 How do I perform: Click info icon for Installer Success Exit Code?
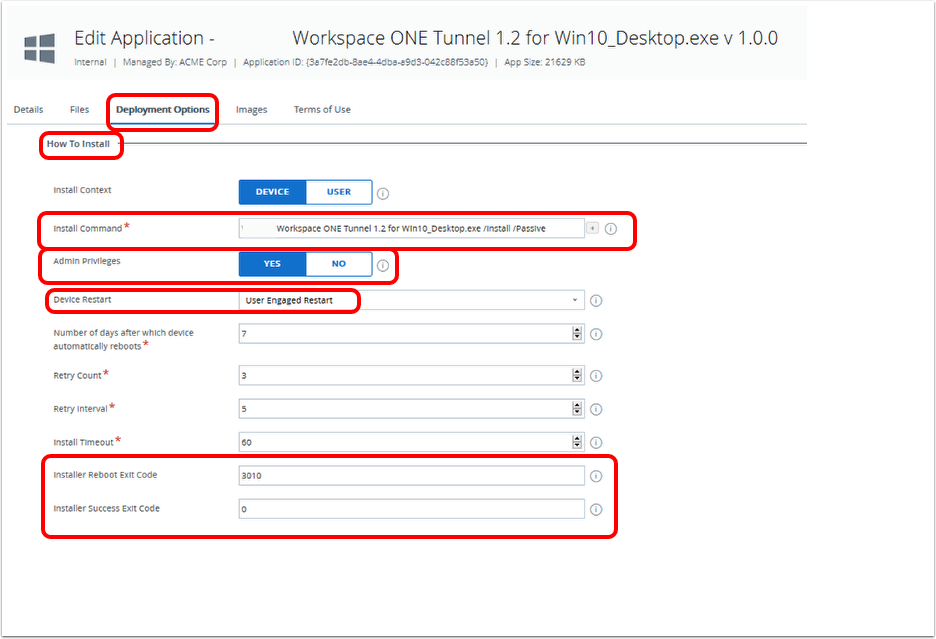[x=596, y=509]
